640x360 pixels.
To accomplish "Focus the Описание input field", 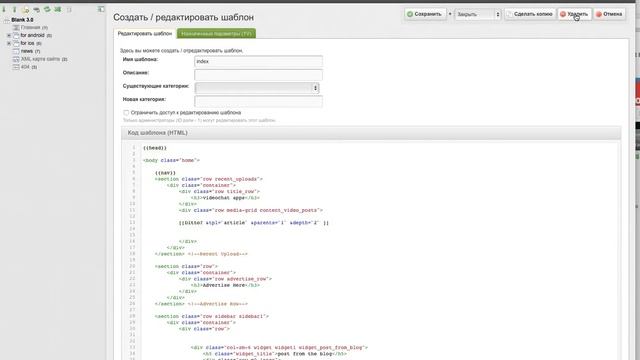I will pyautogui.click(x=258, y=75).
